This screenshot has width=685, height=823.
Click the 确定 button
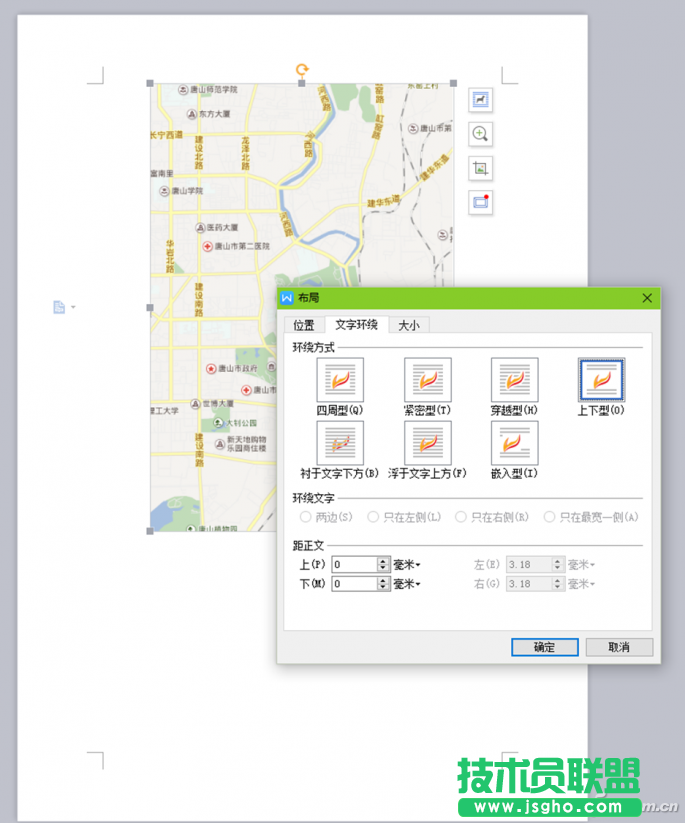pos(544,647)
